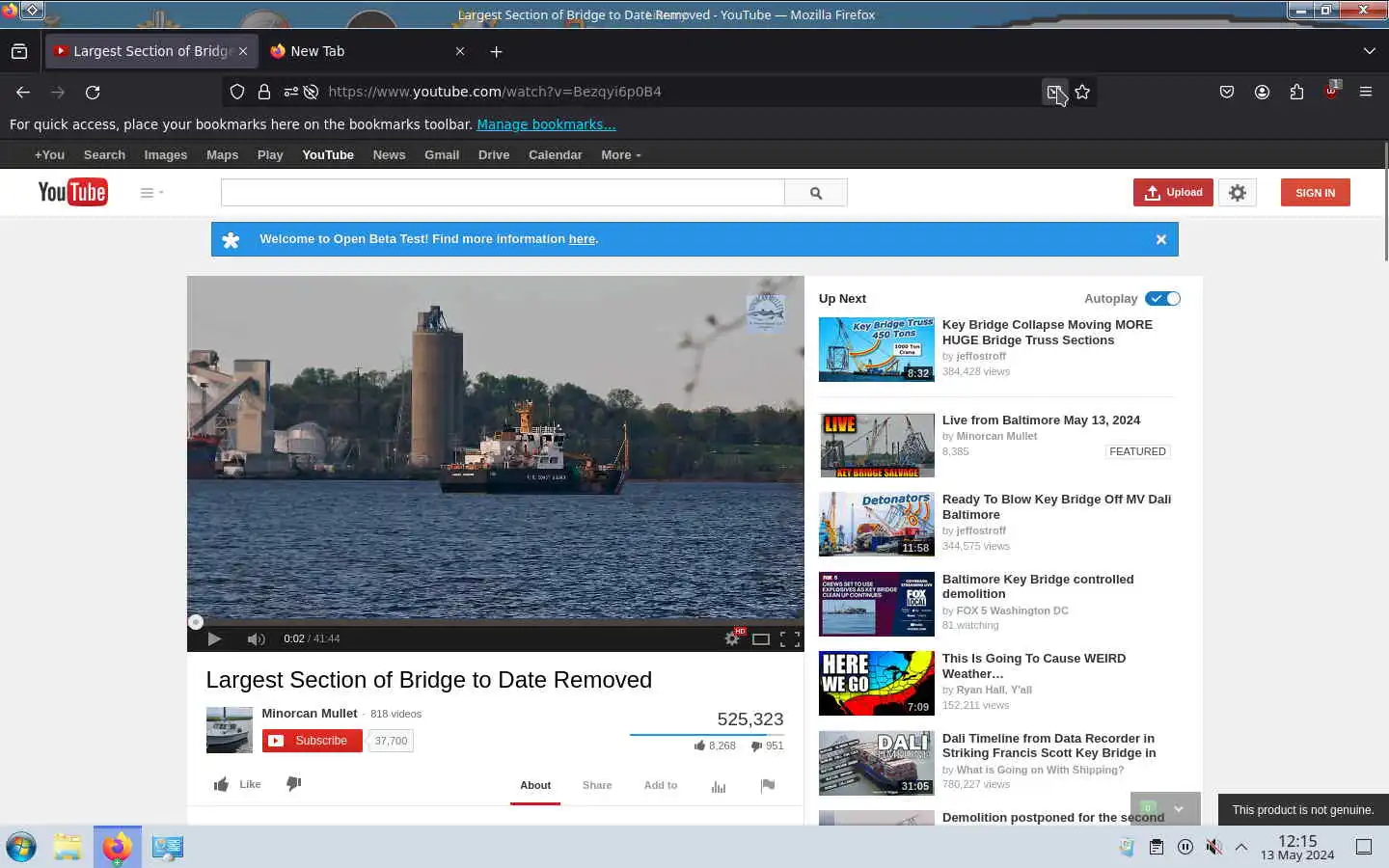Dismiss the Open Beta Test banner
1389x868 pixels.
tap(1161, 239)
